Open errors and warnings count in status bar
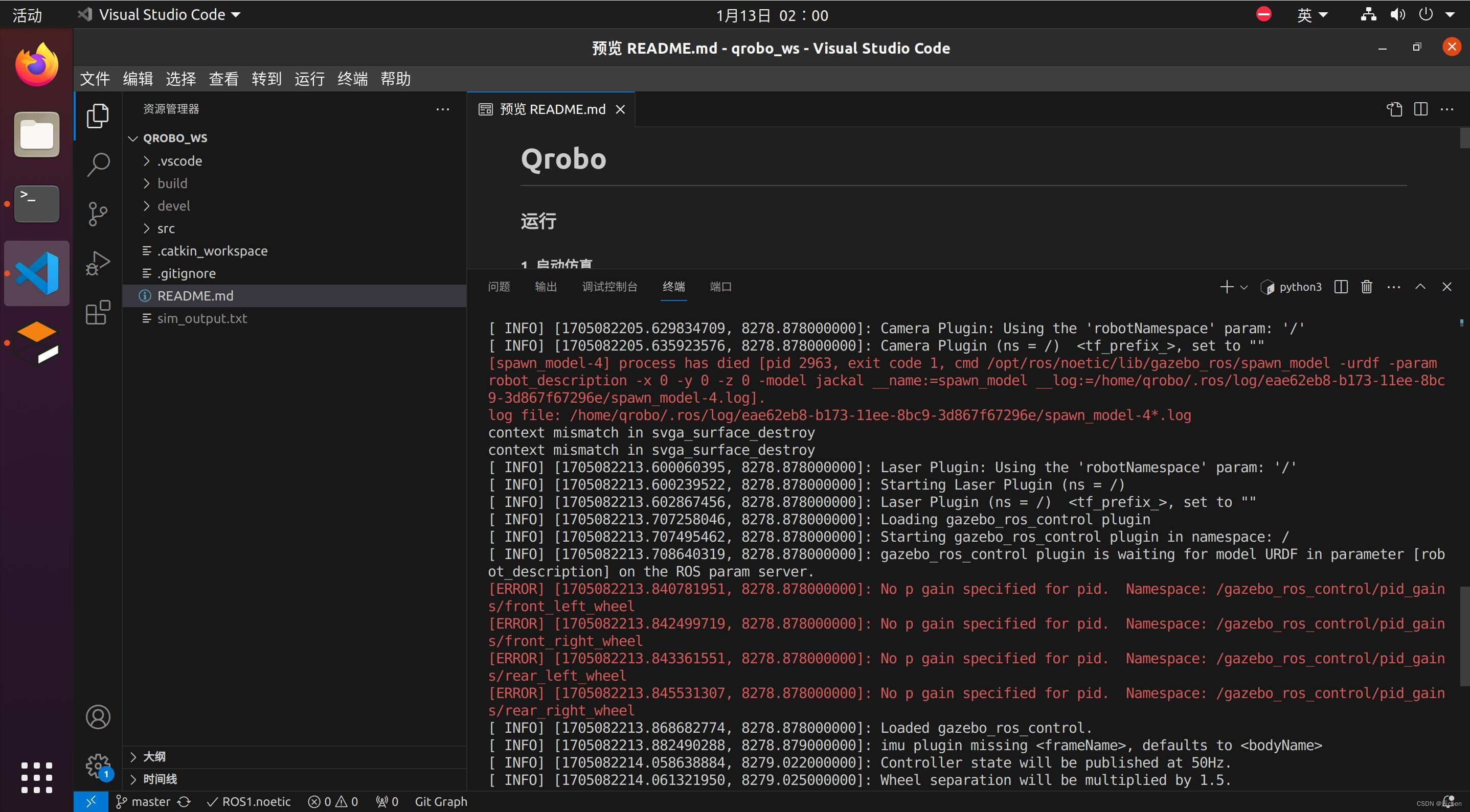 tap(333, 801)
